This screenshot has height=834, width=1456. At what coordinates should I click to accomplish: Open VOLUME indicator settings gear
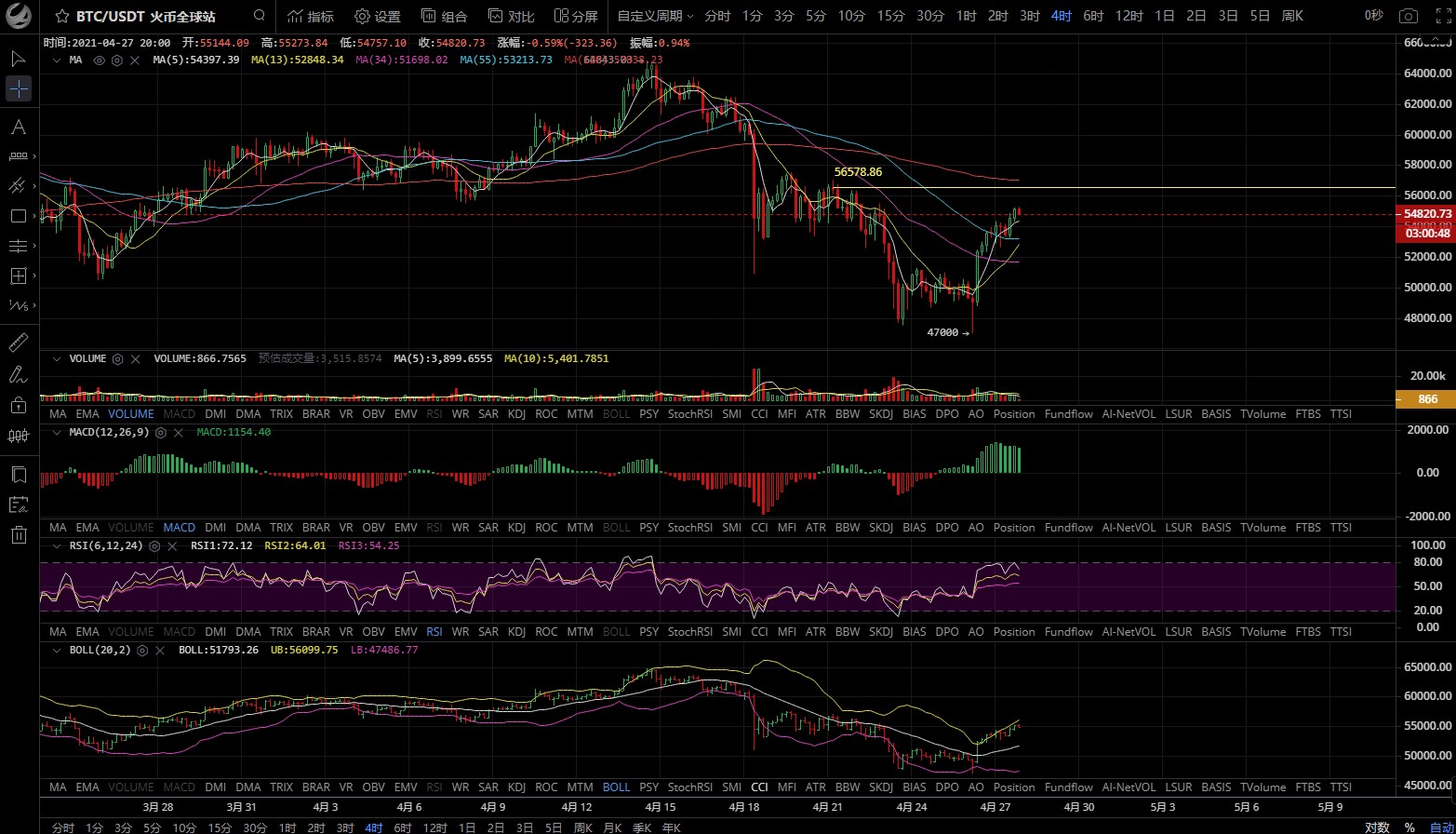tap(117, 358)
